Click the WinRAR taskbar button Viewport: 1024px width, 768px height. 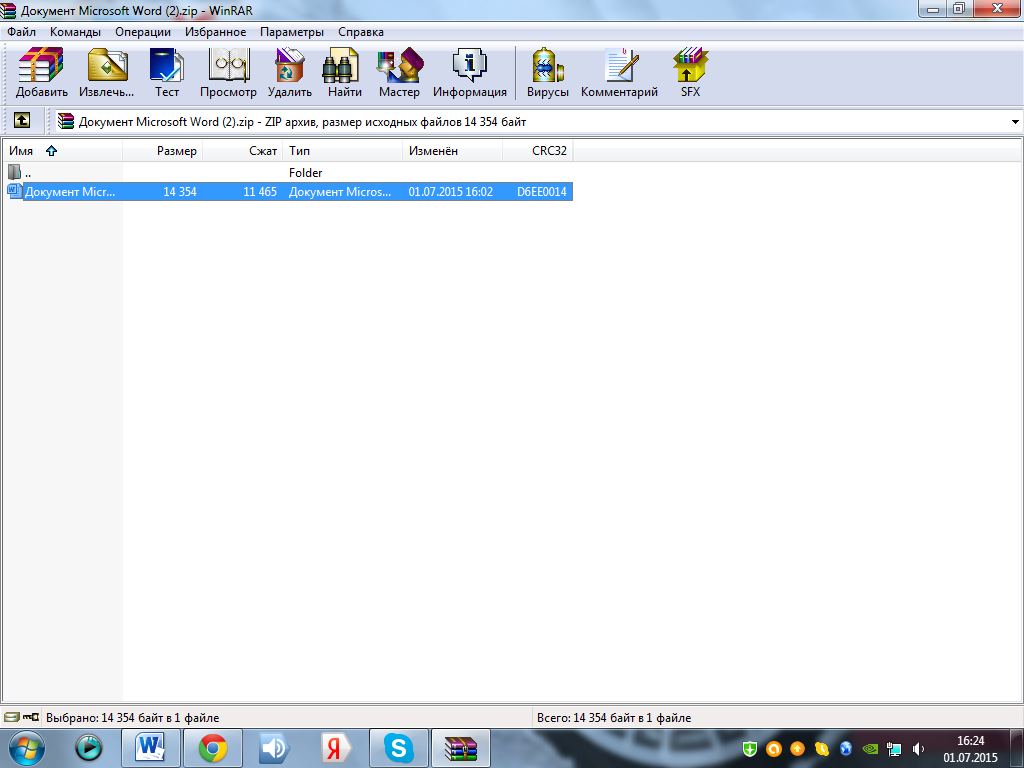click(x=461, y=748)
